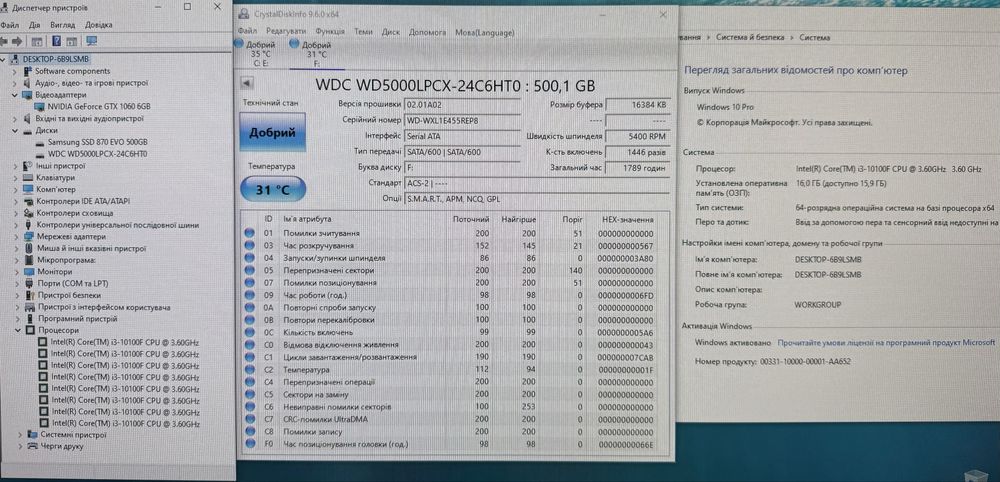Viewport: 1000px width, 482px height.
Task: Scan for hardware changes monitor icon
Action: coord(92,41)
